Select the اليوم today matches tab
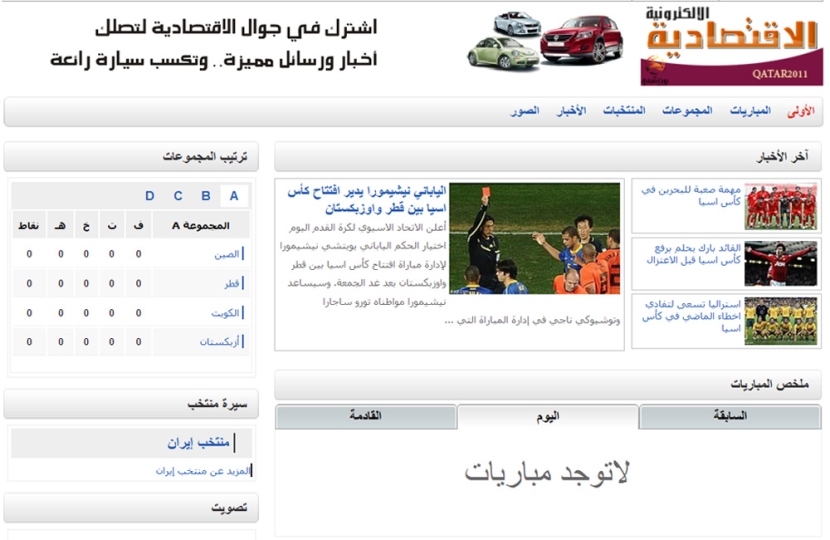 548,417
